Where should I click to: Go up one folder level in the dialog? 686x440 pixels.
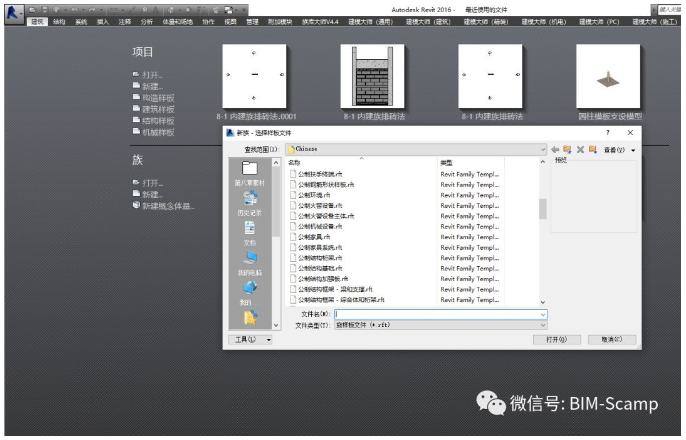pyautogui.click(x=567, y=150)
